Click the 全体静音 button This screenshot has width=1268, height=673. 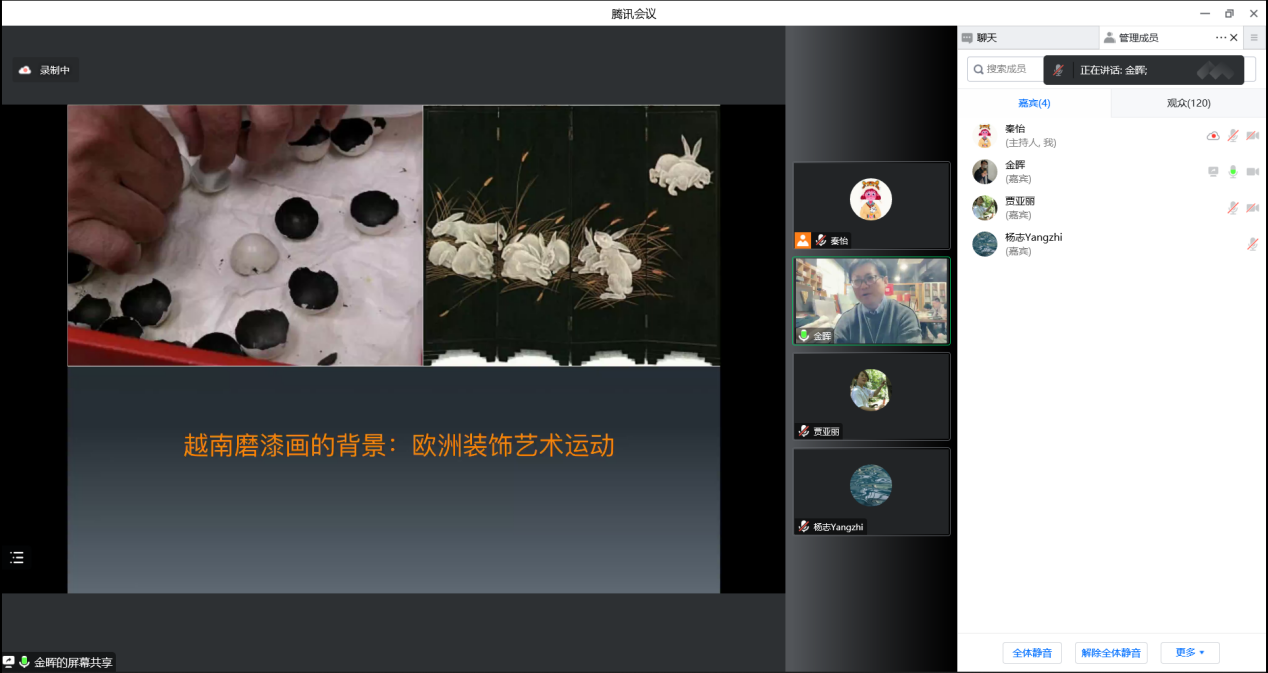[1032, 653]
